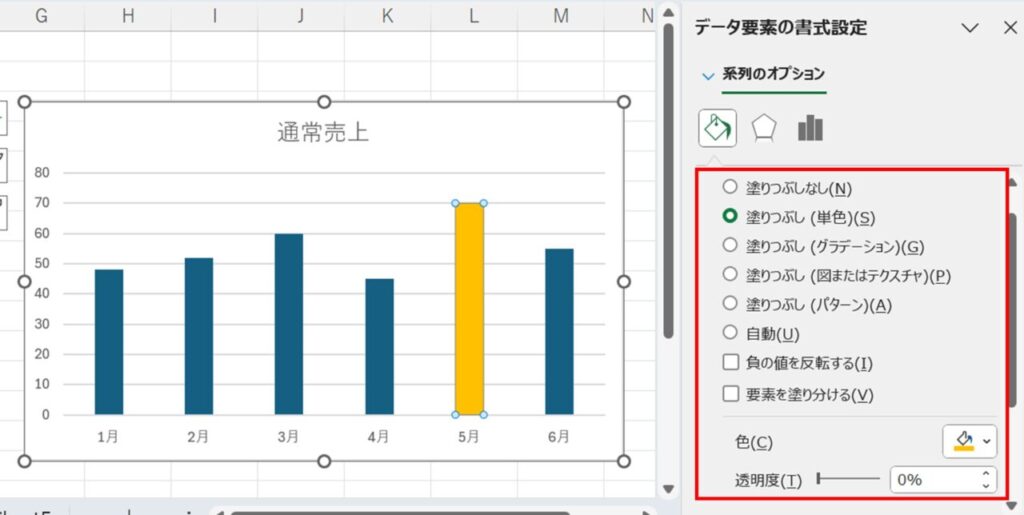Screen dimensions: 1024x515
Task: Open the Effects pentagon tab
Action: (x=763, y=128)
